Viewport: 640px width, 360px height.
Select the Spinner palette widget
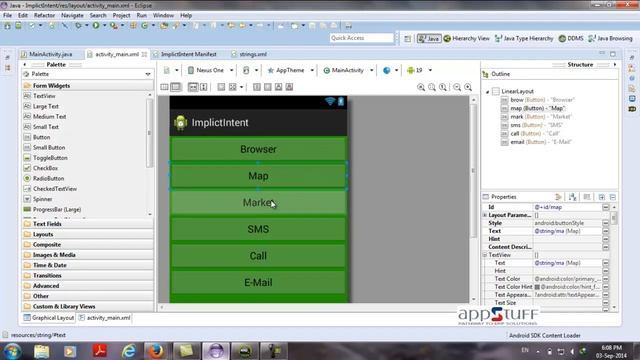(x=42, y=199)
